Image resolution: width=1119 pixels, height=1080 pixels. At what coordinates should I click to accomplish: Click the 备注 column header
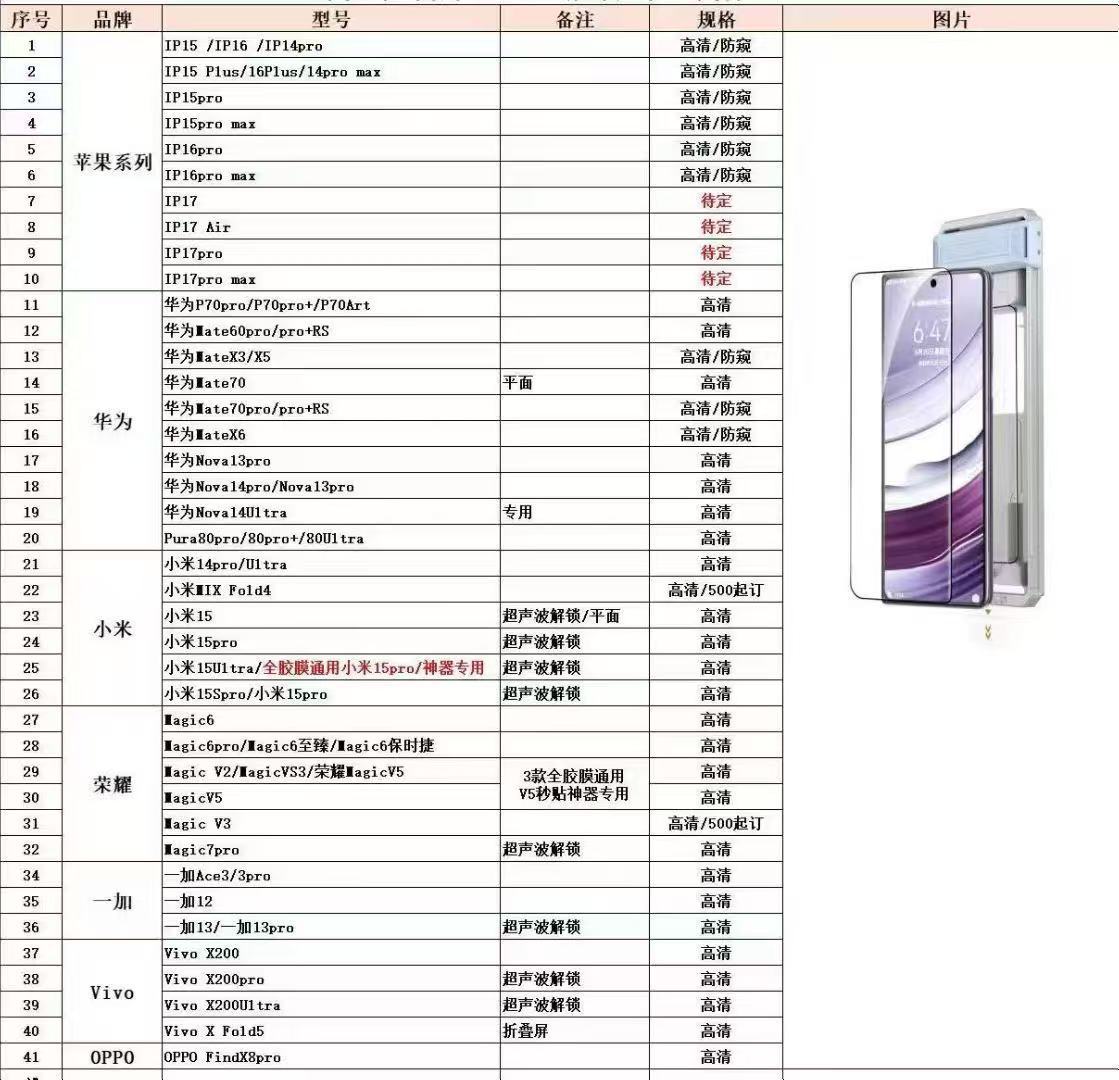tap(575, 19)
